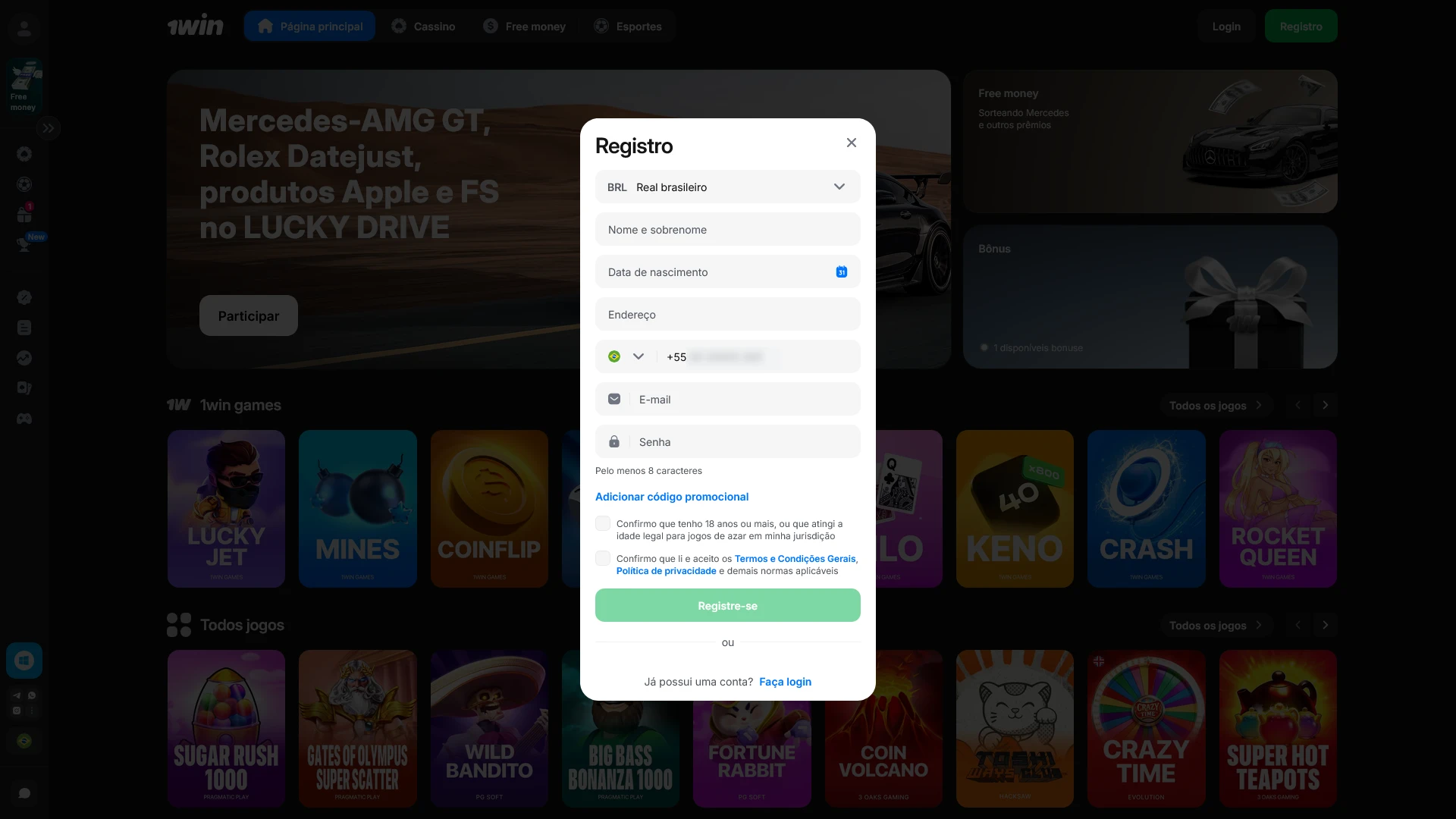1456x819 pixels.
Task: Click the list-page icon in sidebar
Action: pyautogui.click(x=24, y=328)
